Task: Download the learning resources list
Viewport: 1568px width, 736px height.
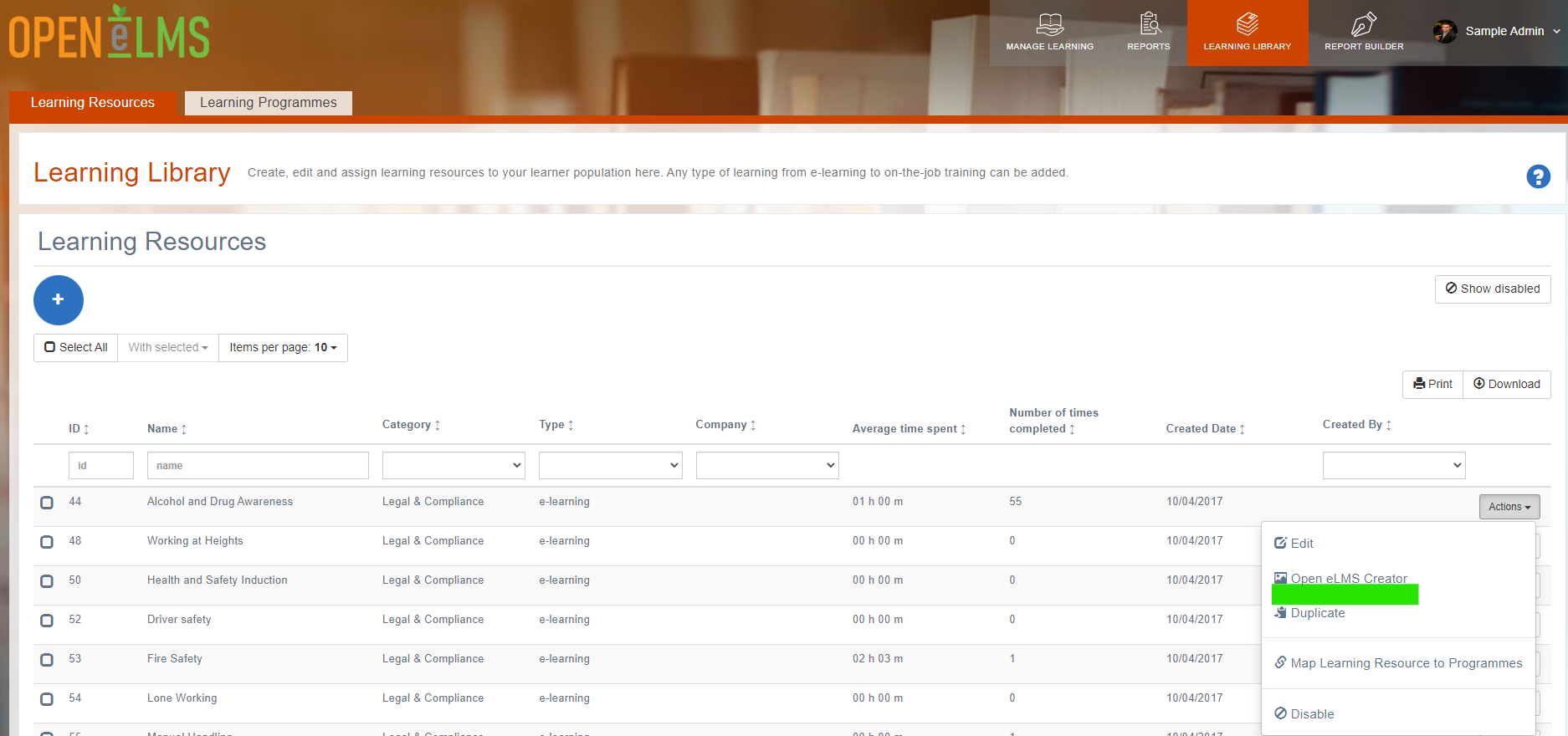Action: [1507, 385]
